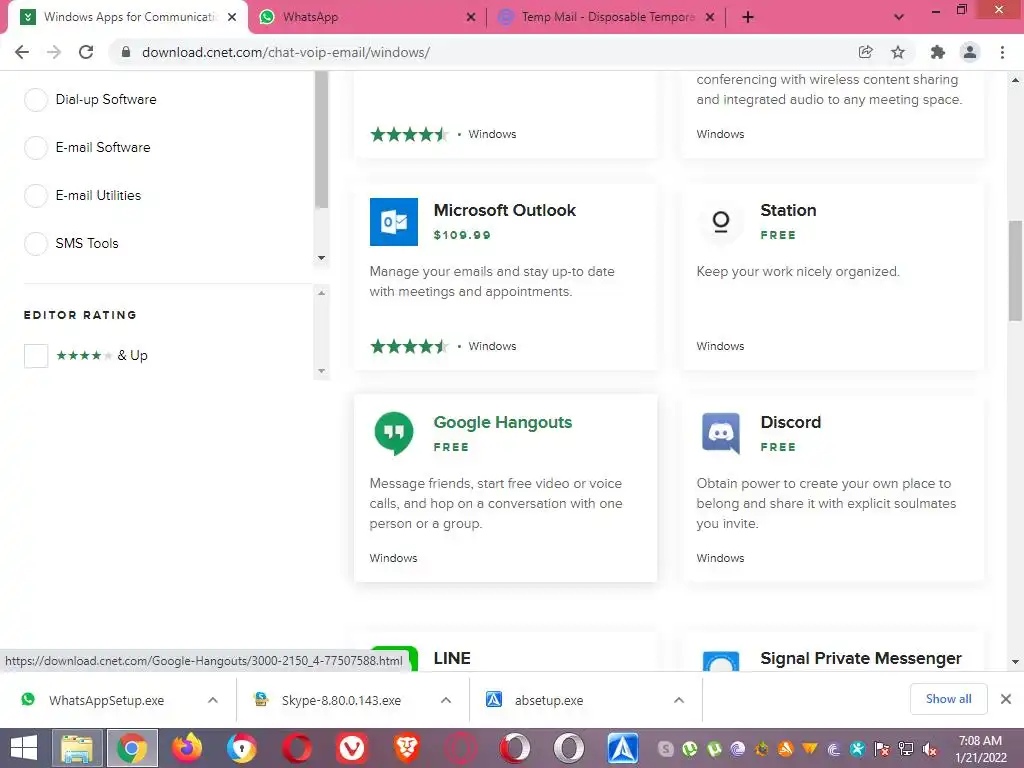Click the category list scrollbar thumb
Viewport: 1024px width, 768px height.
coord(321,140)
